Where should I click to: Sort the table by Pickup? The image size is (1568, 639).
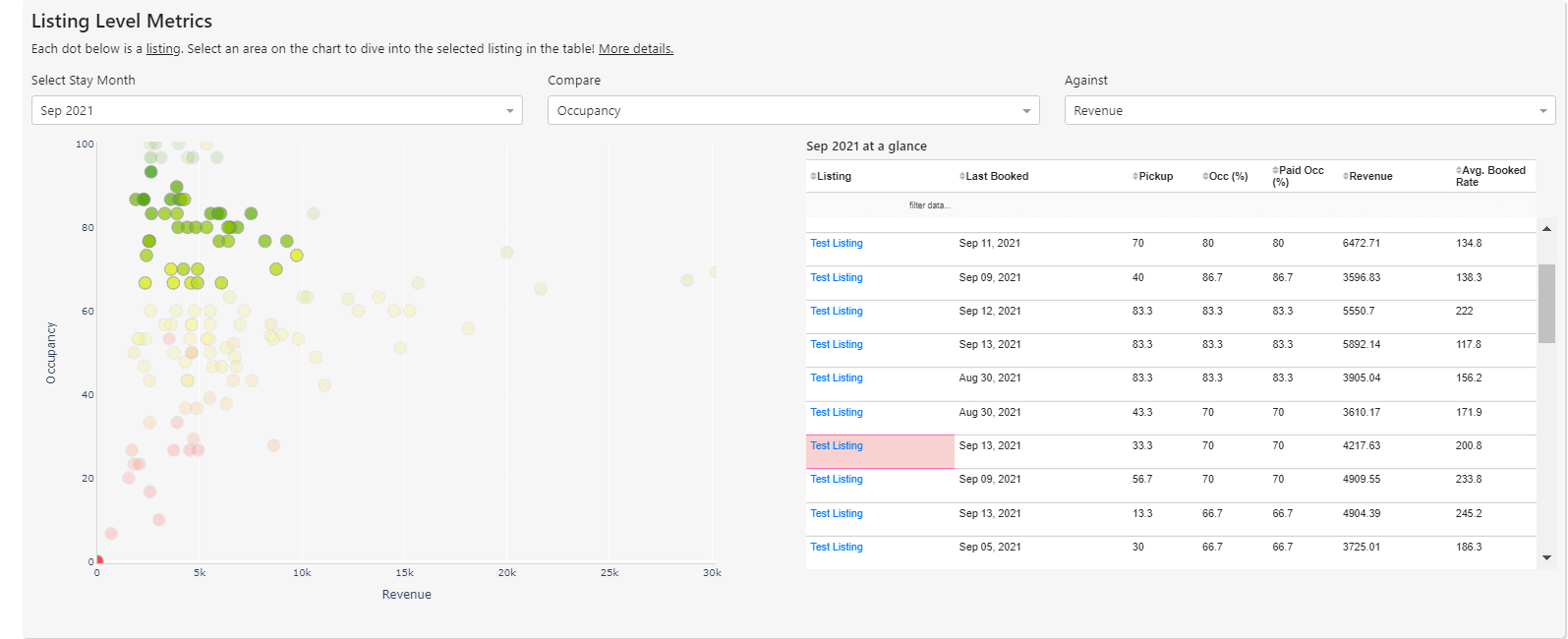click(x=1135, y=177)
